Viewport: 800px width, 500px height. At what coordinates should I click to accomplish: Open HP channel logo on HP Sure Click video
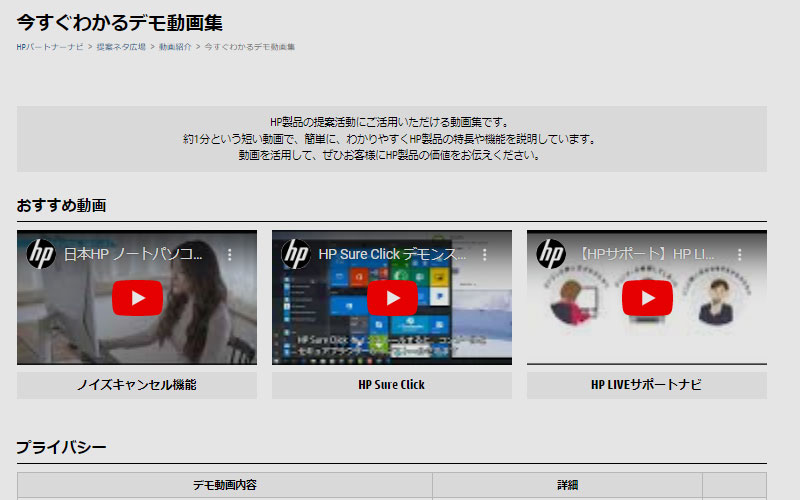pyautogui.click(x=296, y=254)
